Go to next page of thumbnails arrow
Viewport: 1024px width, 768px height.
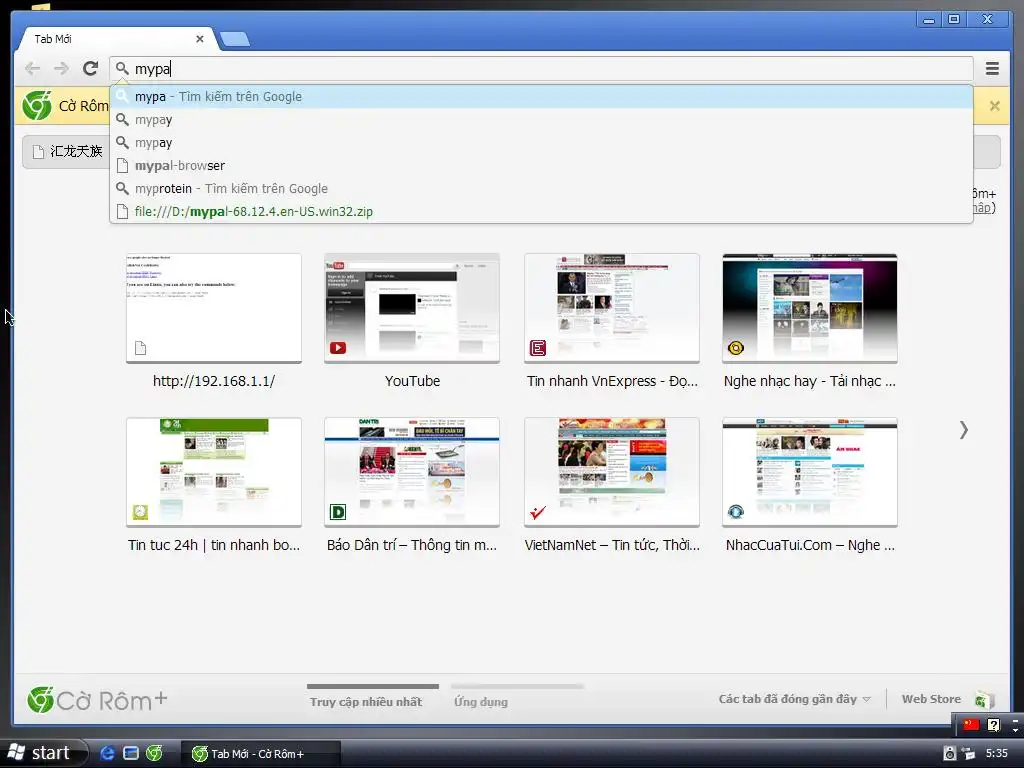[963, 430]
